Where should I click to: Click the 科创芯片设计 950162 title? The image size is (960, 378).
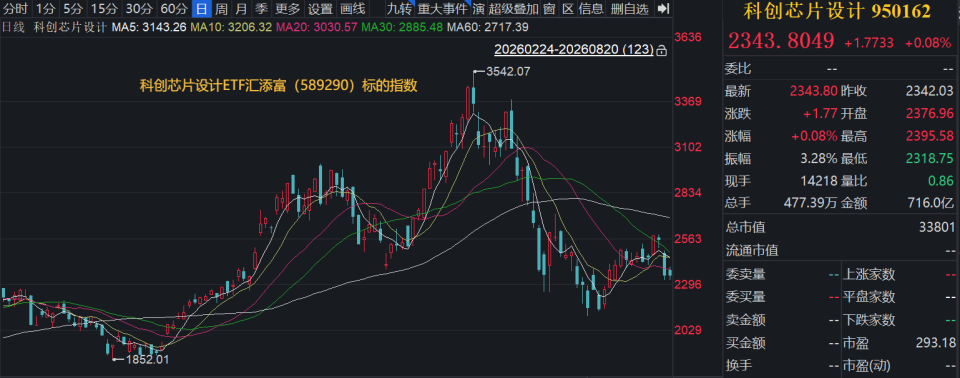(838, 10)
